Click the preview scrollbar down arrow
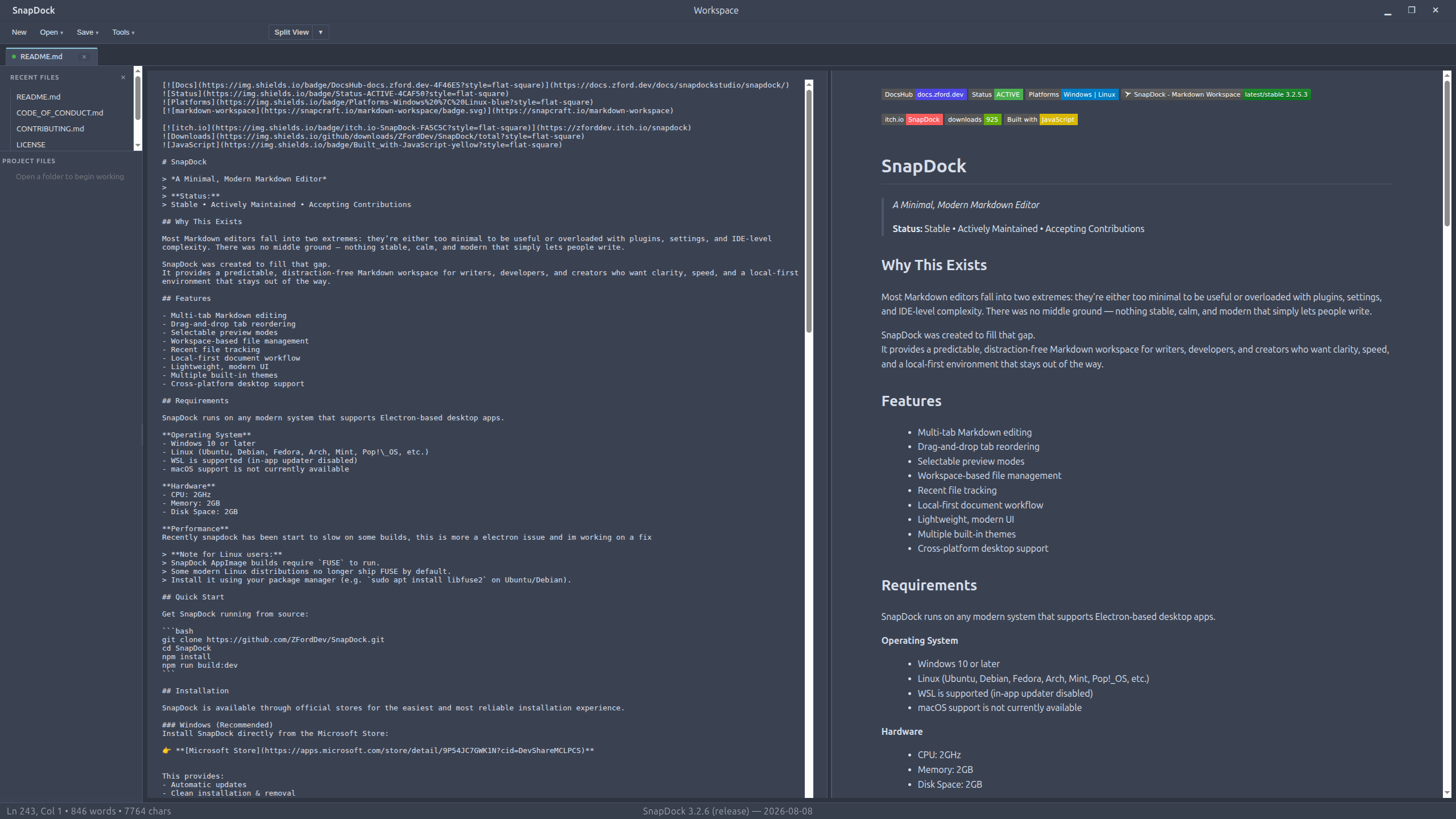Screen dimensions: 1456x819 (x=1447, y=793)
